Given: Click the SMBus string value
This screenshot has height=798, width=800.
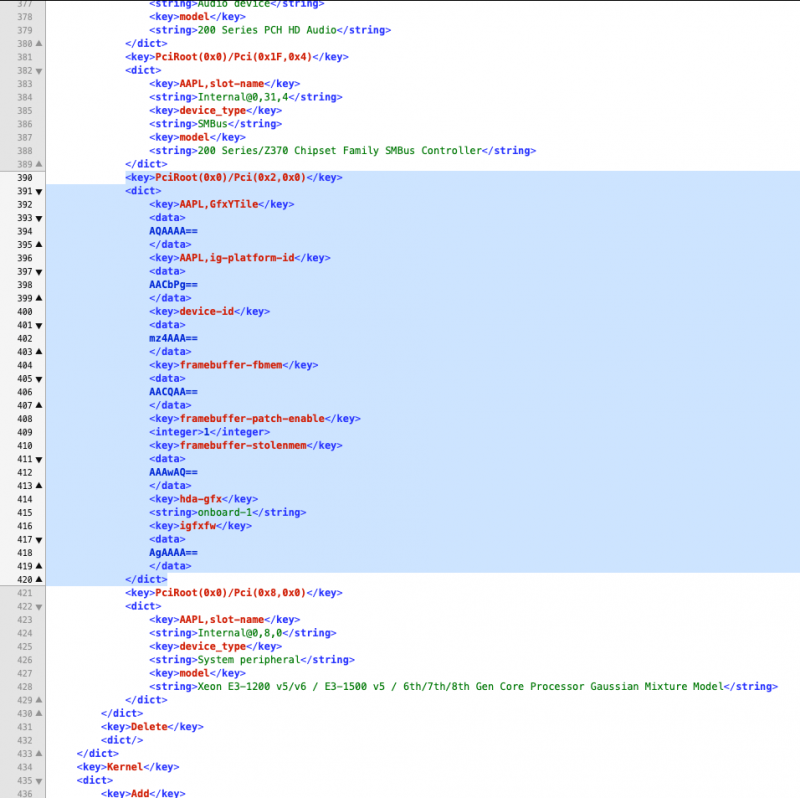Looking at the screenshot, I should [x=215, y=124].
